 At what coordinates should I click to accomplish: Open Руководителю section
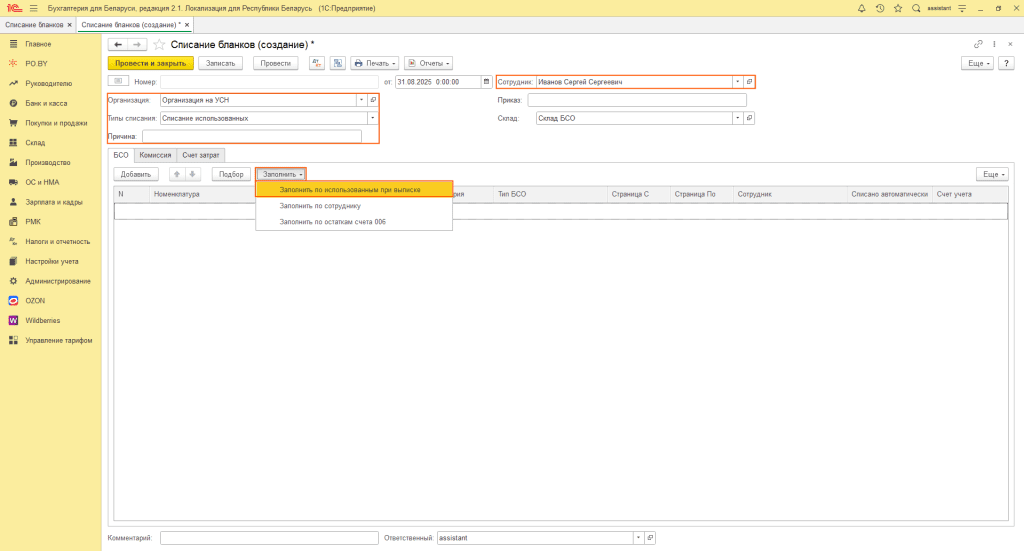[x=48, y=84]
